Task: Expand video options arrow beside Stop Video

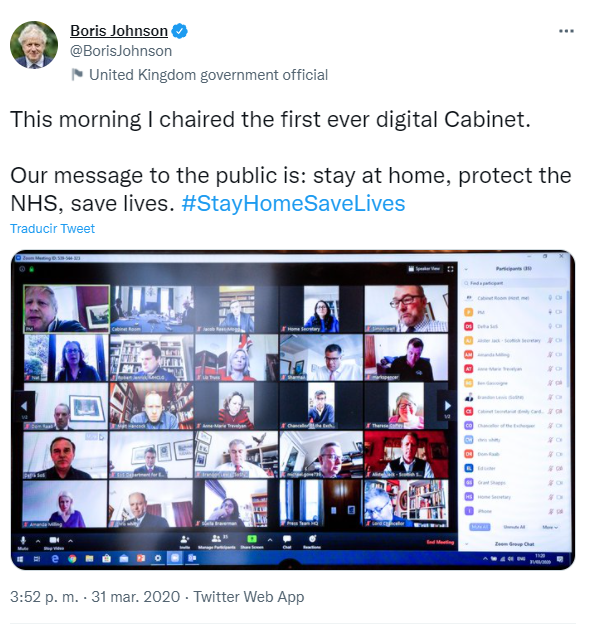Action: (x=70, y=541)
